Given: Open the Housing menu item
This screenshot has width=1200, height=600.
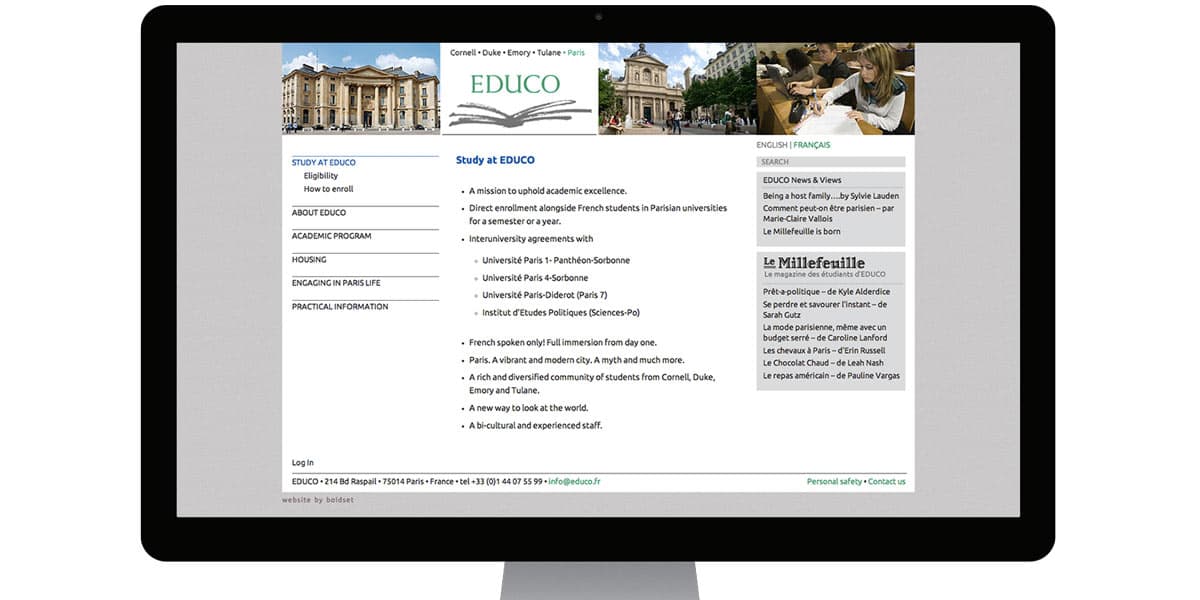Looking at the screenshot, I should (309, 260).
